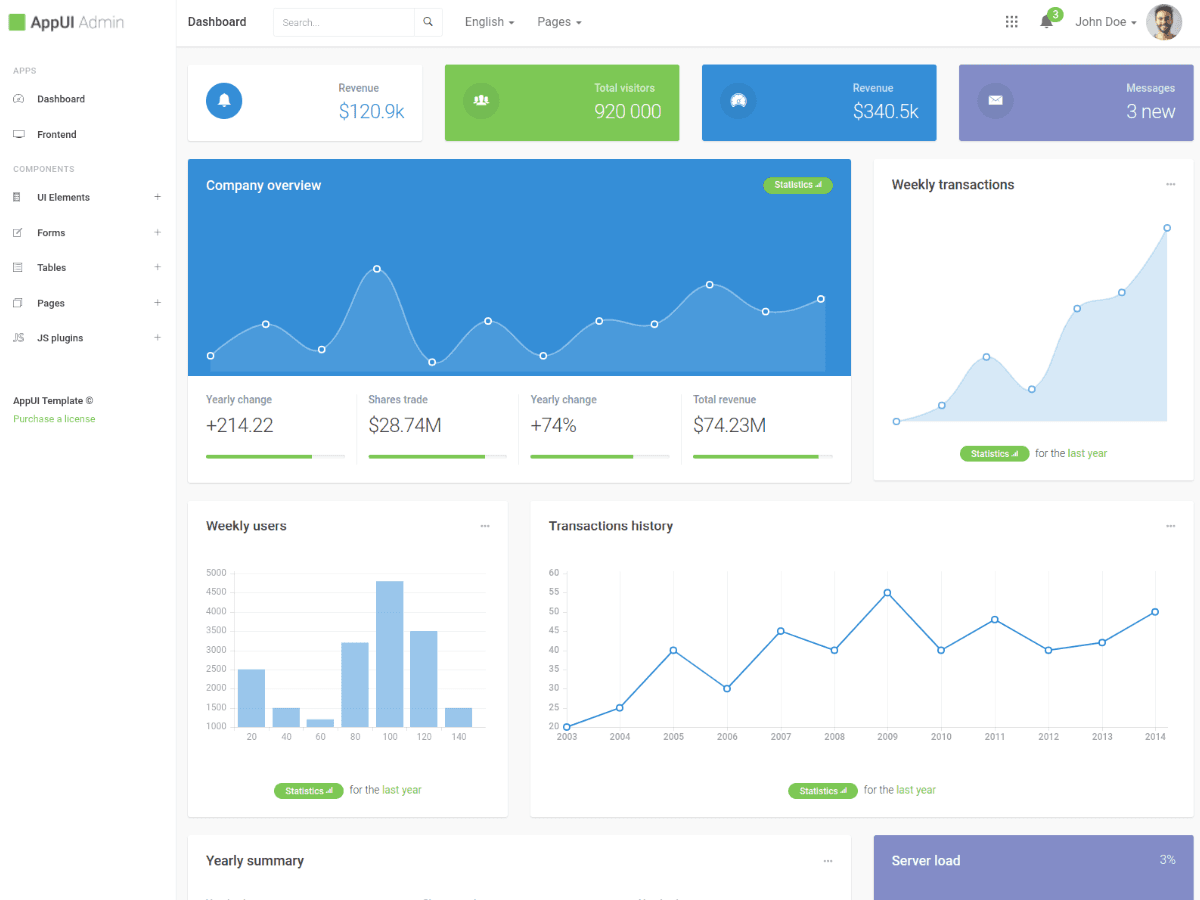Follow the Purchase a license link
This screenshot has height=900, width=1200.
click(54, 418)
